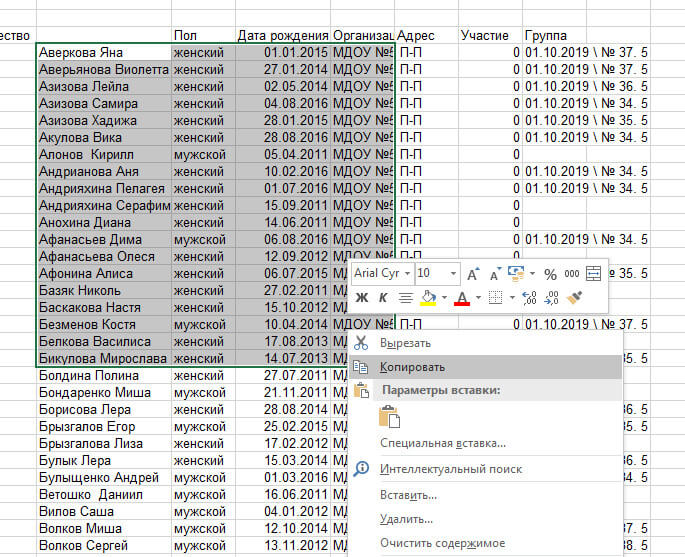Viewport: 685px width, 557px height.
Task: Click the center alignment icon
Action: (x=405, y=297)
